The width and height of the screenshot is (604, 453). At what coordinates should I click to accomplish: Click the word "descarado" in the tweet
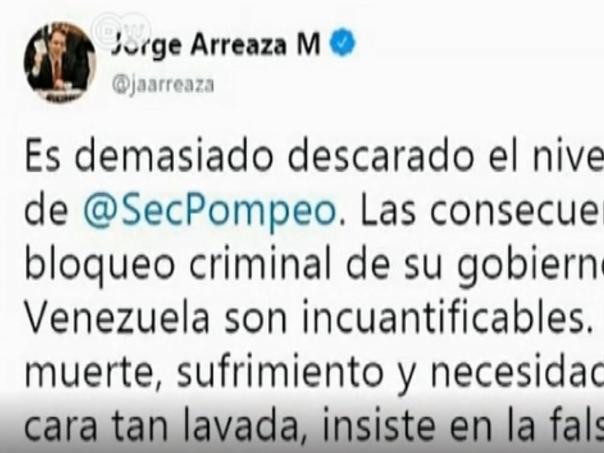[381, 158]
